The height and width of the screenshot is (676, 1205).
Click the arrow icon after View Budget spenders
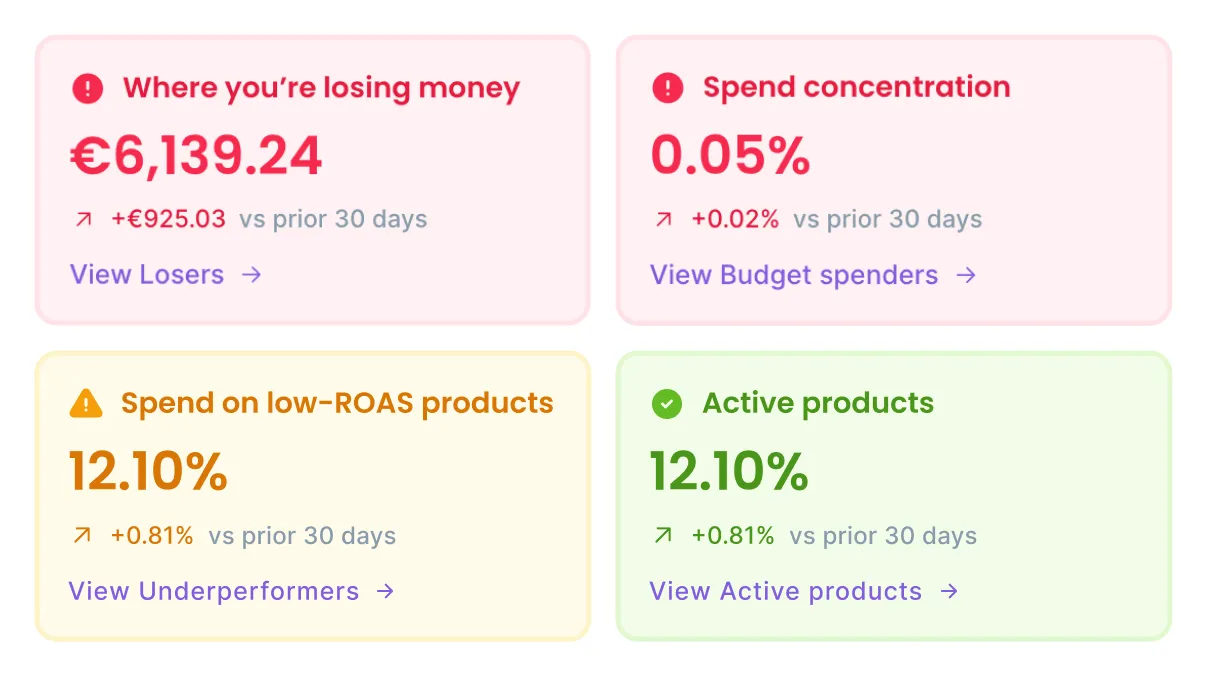(966, 275)
